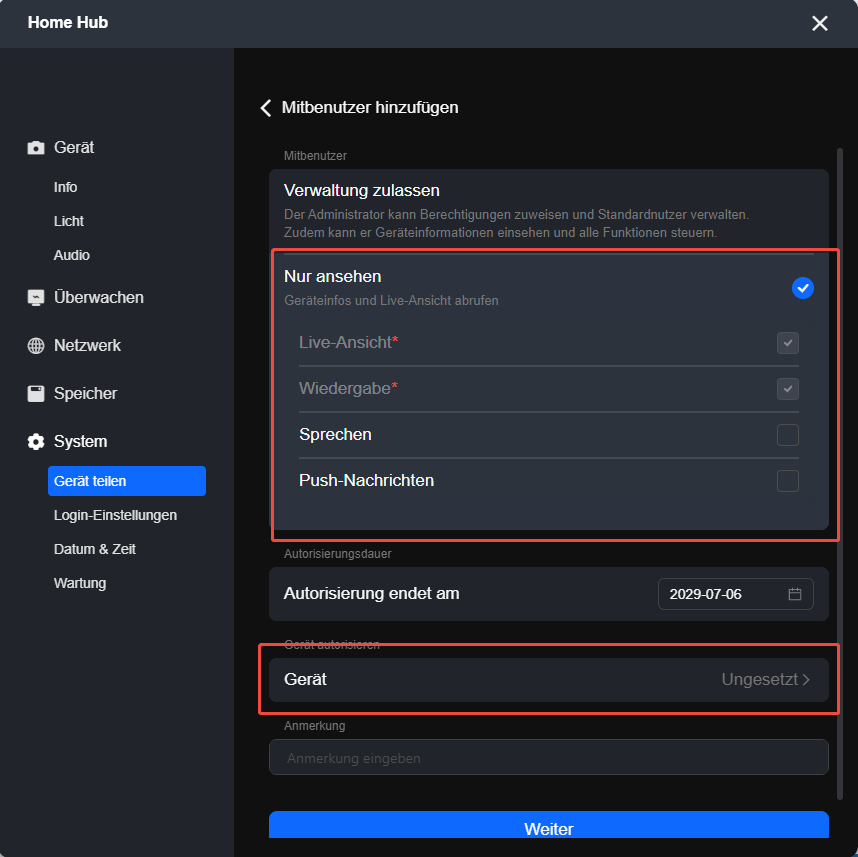Open the Gerät section camera icon

point(36,148)
